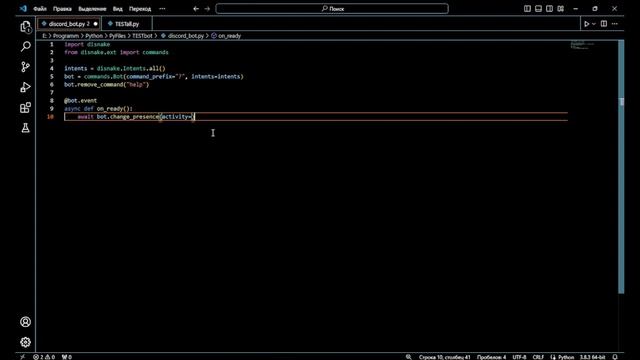
Task: Click the zoom magnifier status bar icon
Action: tap(409, 357)
